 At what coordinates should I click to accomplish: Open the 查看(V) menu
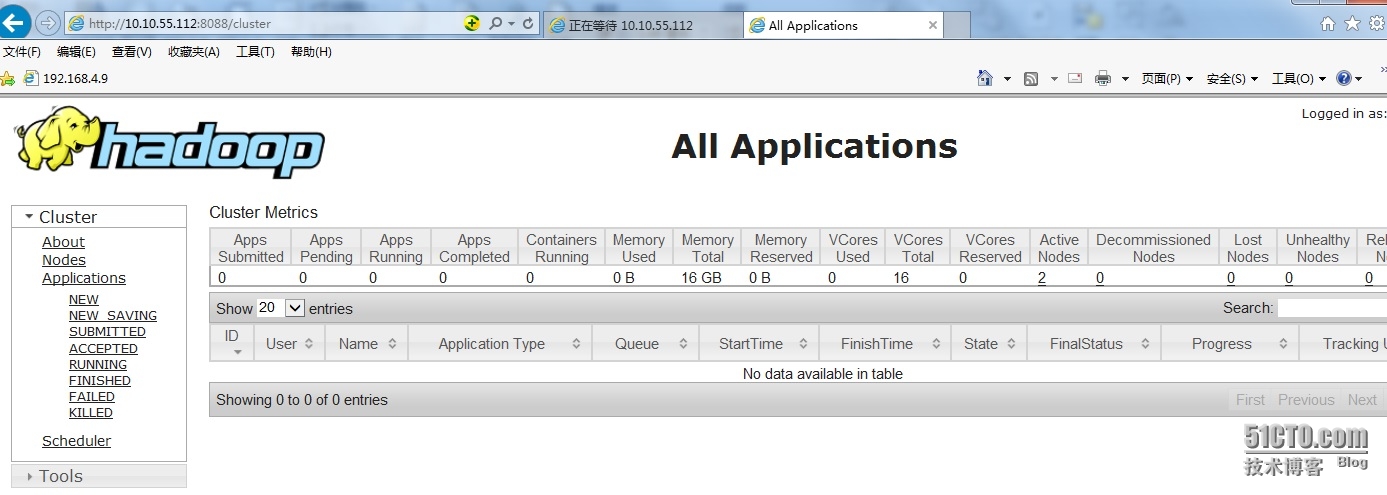[x=131, y=52]
